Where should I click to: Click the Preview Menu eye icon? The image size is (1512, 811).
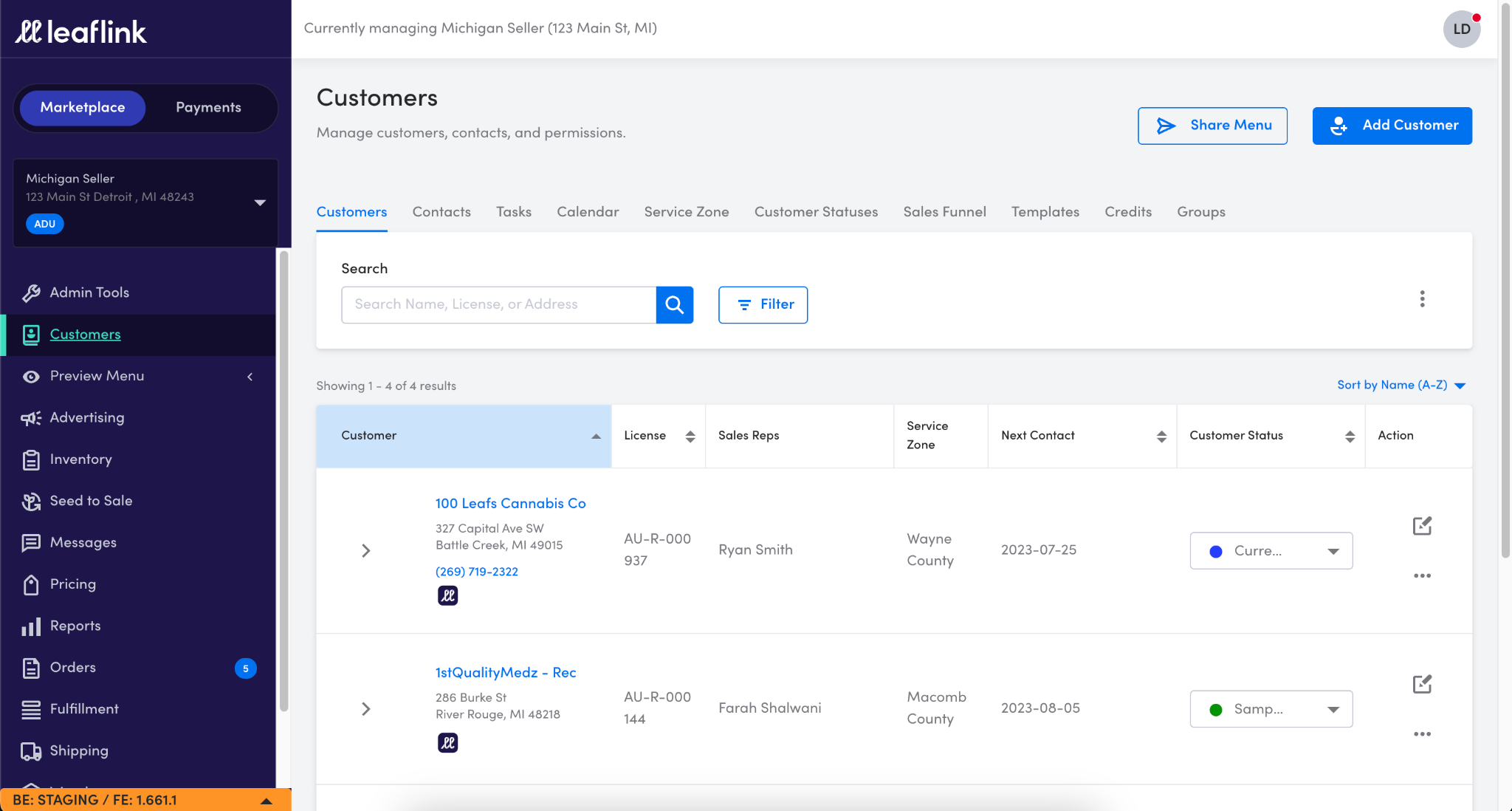[31, 377]
